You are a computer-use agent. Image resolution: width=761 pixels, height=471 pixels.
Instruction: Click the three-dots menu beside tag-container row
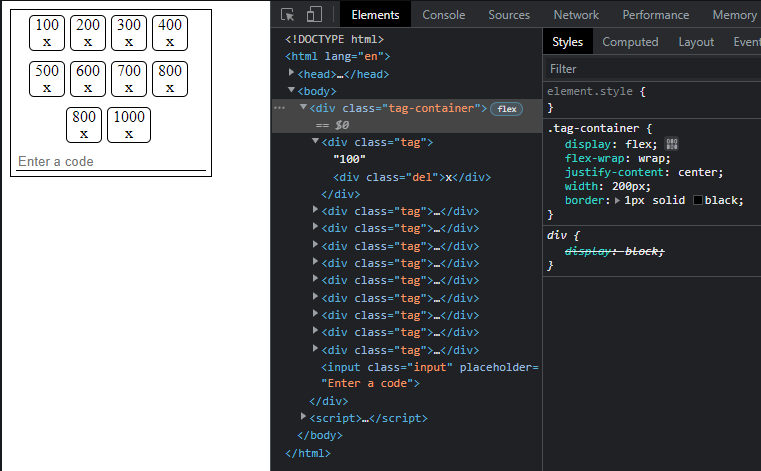point(280,108)
